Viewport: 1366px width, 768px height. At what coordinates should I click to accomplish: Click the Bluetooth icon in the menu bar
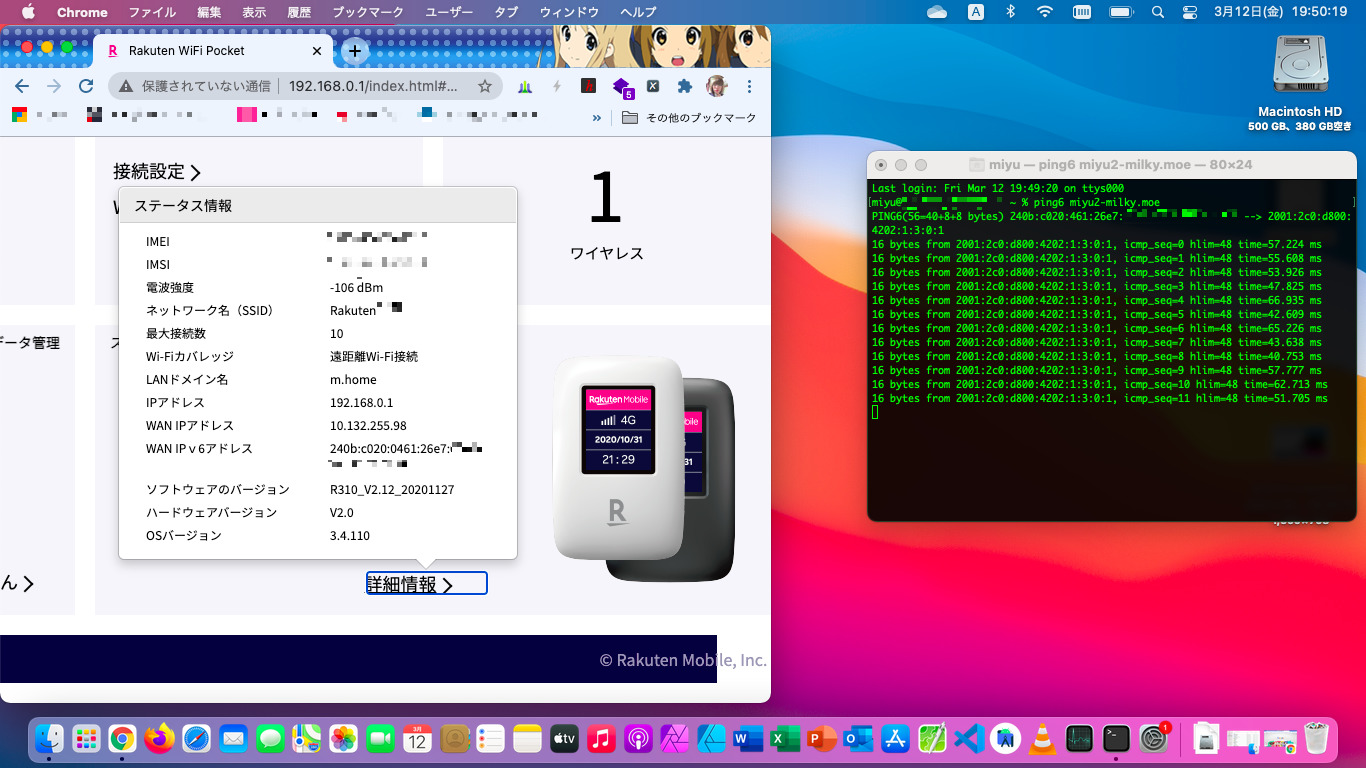(x=1010, y=12)
